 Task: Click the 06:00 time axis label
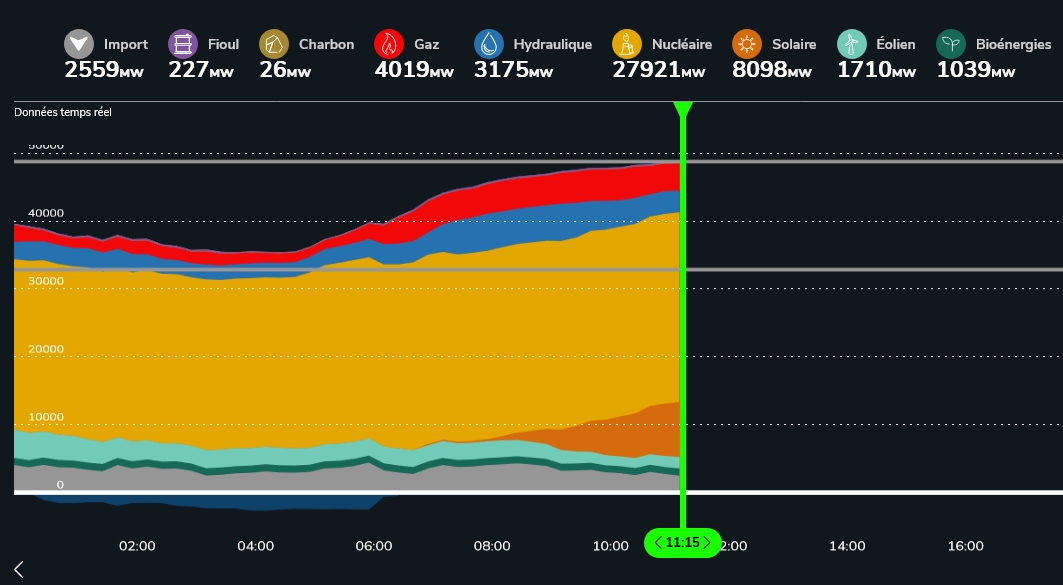374,546
